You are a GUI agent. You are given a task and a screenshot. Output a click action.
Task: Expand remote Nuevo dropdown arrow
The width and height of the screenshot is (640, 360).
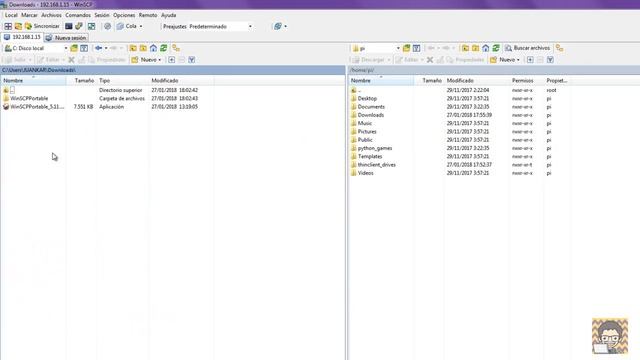point(518,60)
